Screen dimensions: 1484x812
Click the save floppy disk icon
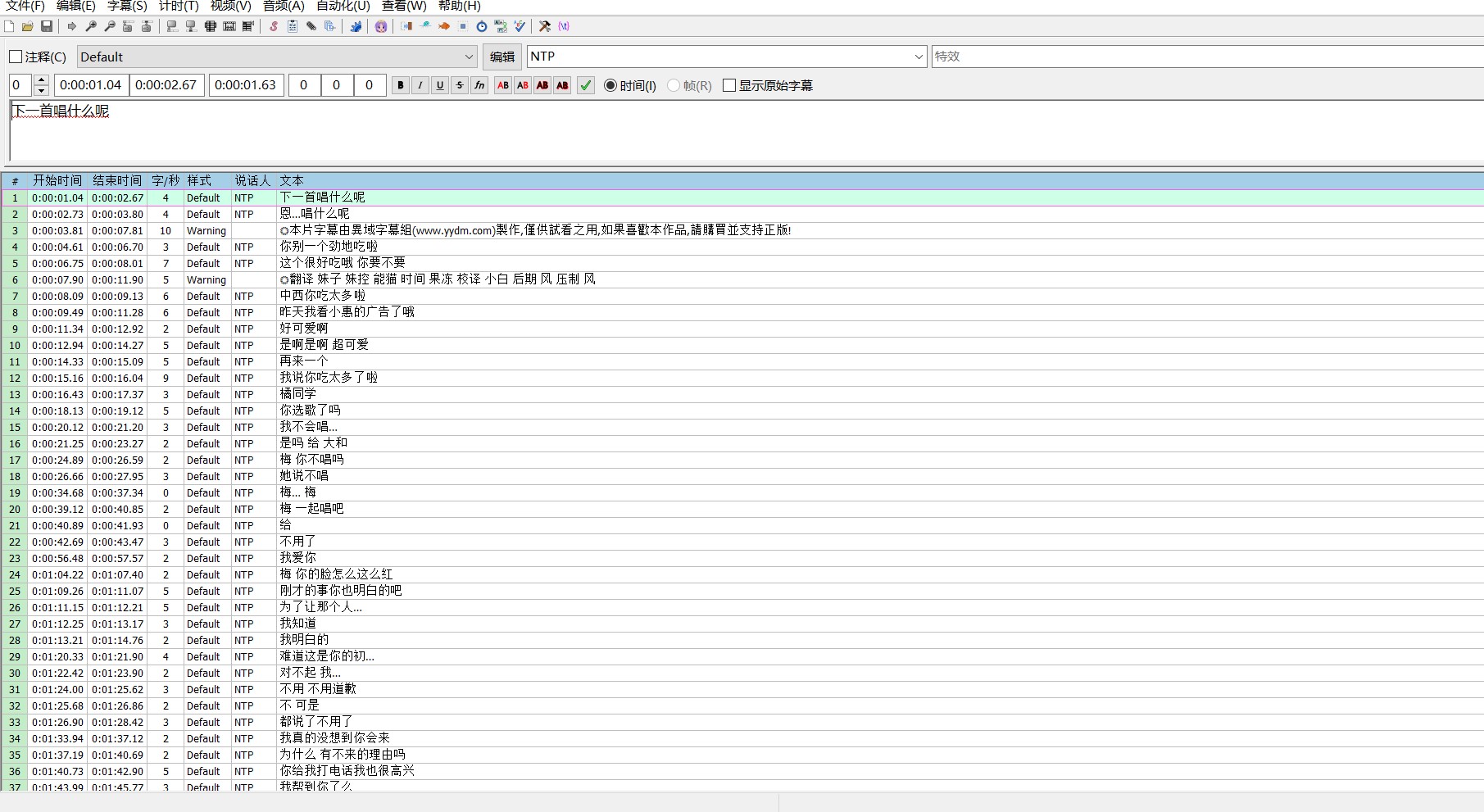point(47,26)
